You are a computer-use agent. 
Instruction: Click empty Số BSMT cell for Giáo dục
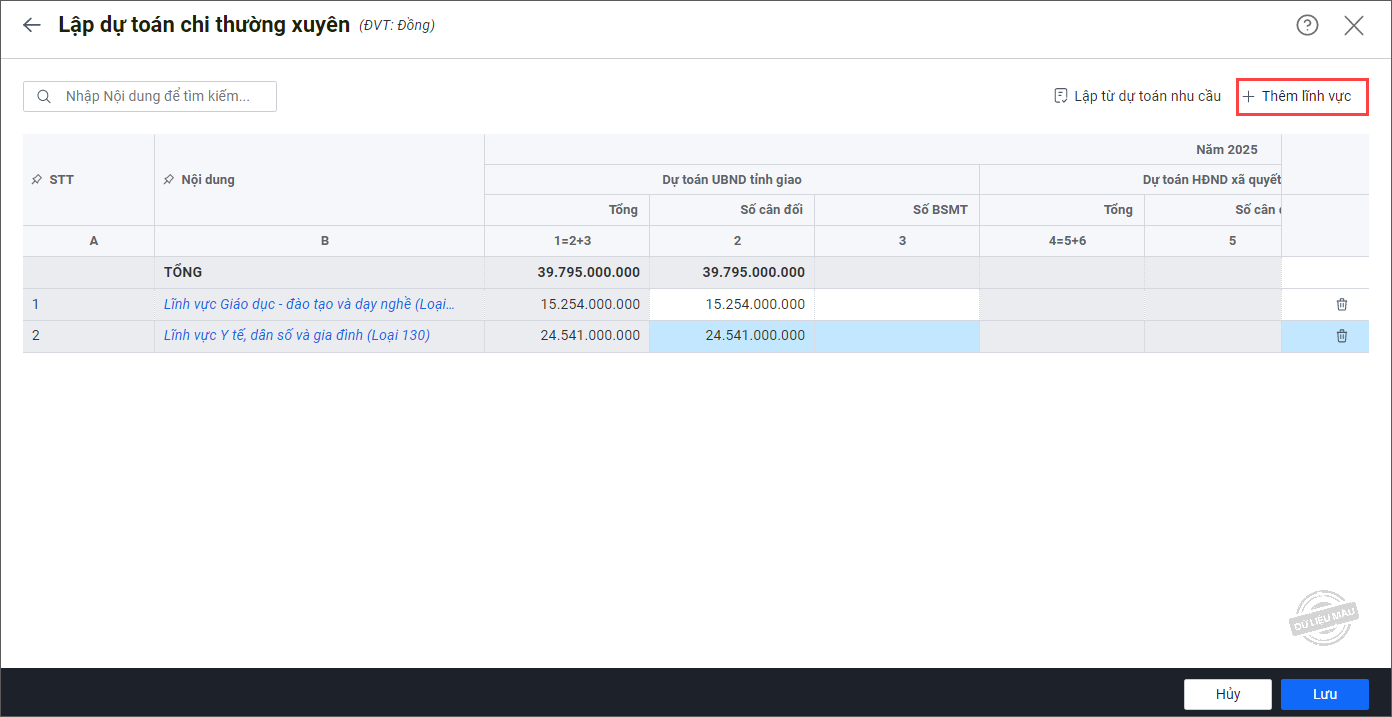tap(897, 305)
